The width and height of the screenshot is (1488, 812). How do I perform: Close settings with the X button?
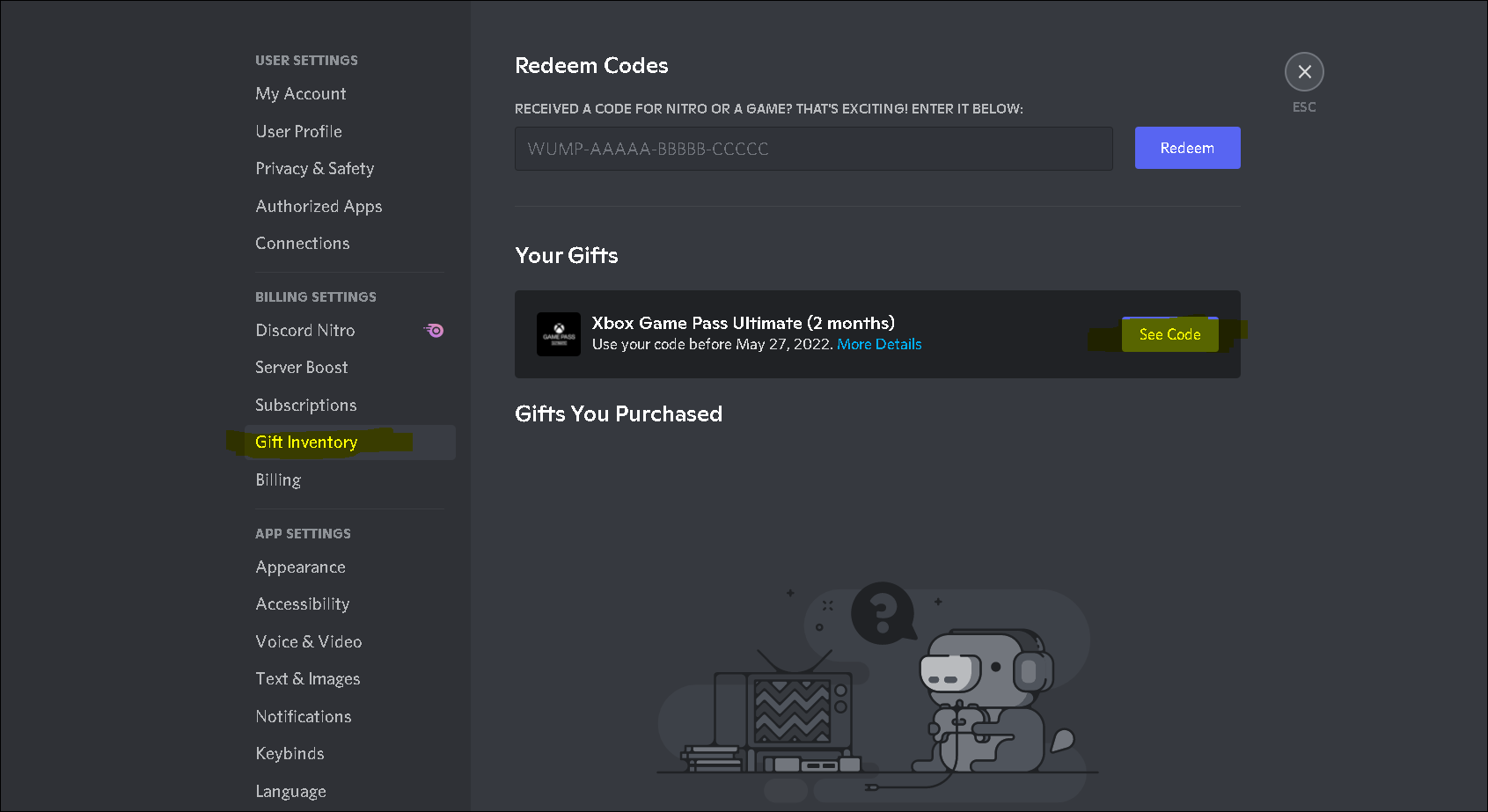(1304, 72)
